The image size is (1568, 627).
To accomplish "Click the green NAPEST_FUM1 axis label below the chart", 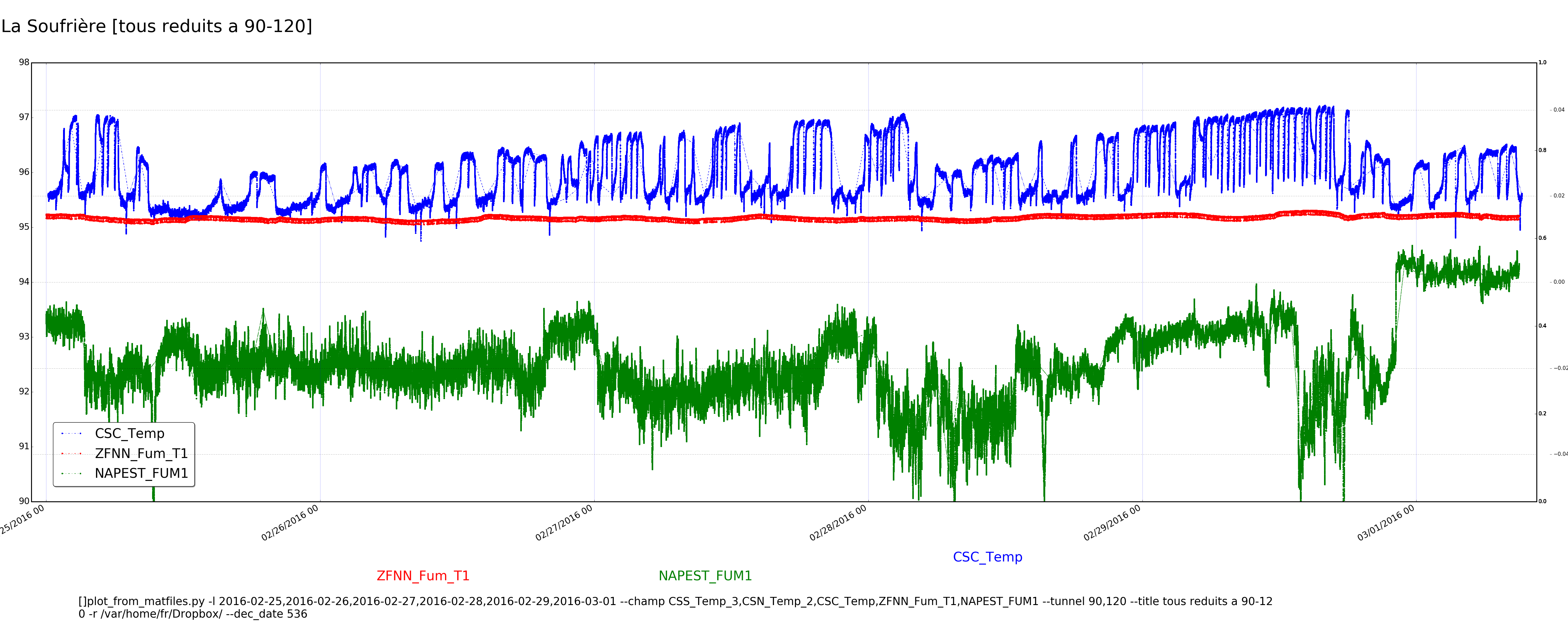I will click(706, 576).
